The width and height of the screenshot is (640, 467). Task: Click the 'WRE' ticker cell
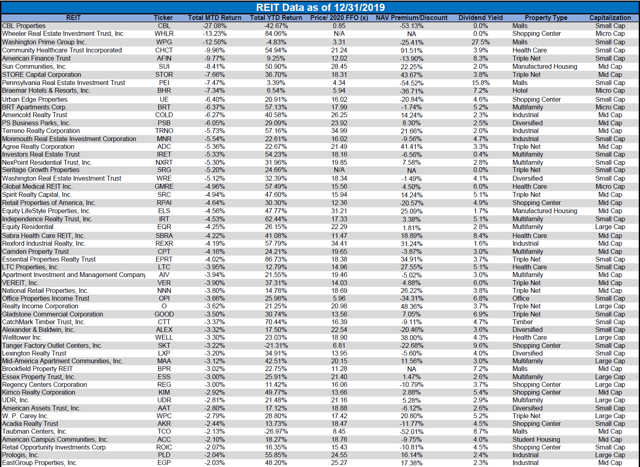tap(164, 178)
